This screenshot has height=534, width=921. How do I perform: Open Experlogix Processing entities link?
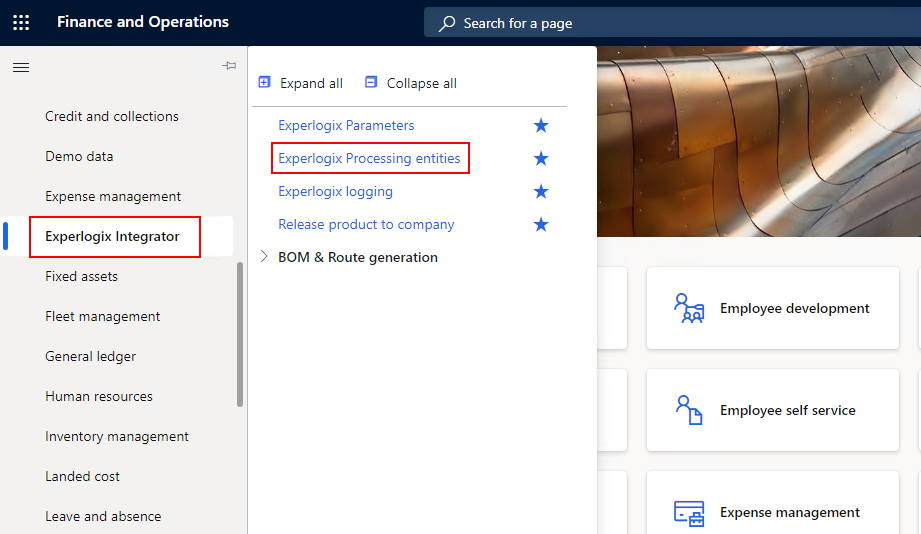(x=369, y=158)
